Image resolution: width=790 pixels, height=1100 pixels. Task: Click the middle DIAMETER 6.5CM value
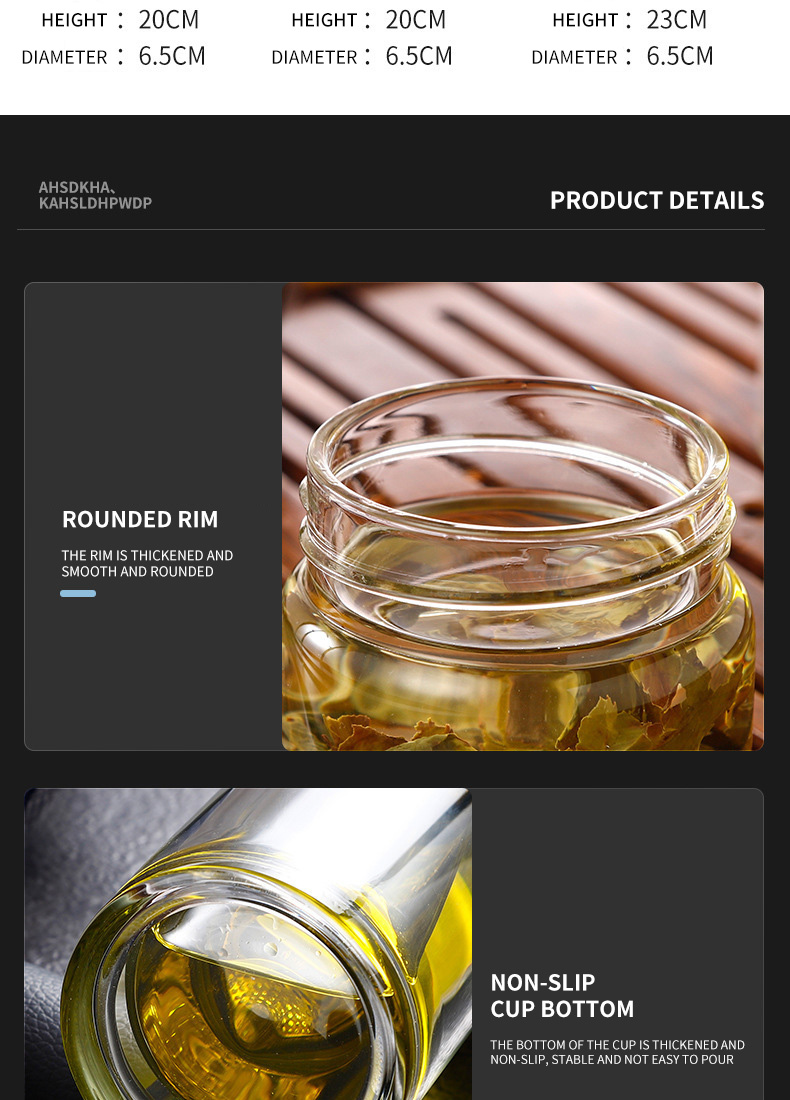tap(419, 56)
